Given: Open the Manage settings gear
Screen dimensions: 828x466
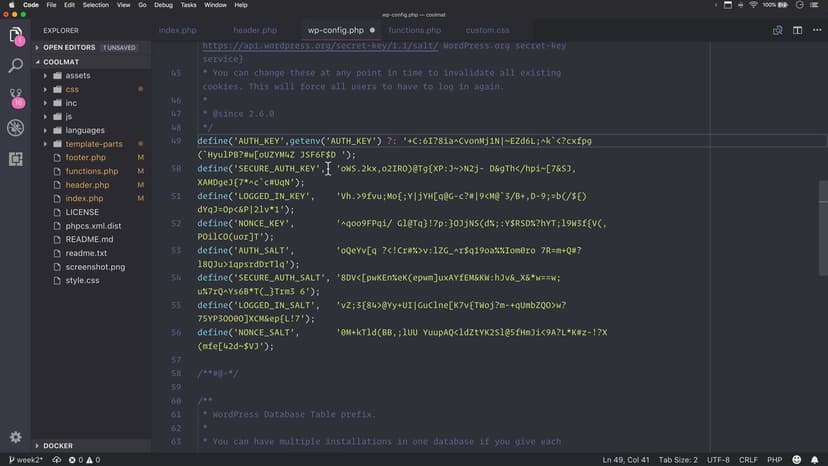Looking at the screenshot, I should tap(16, 437).
